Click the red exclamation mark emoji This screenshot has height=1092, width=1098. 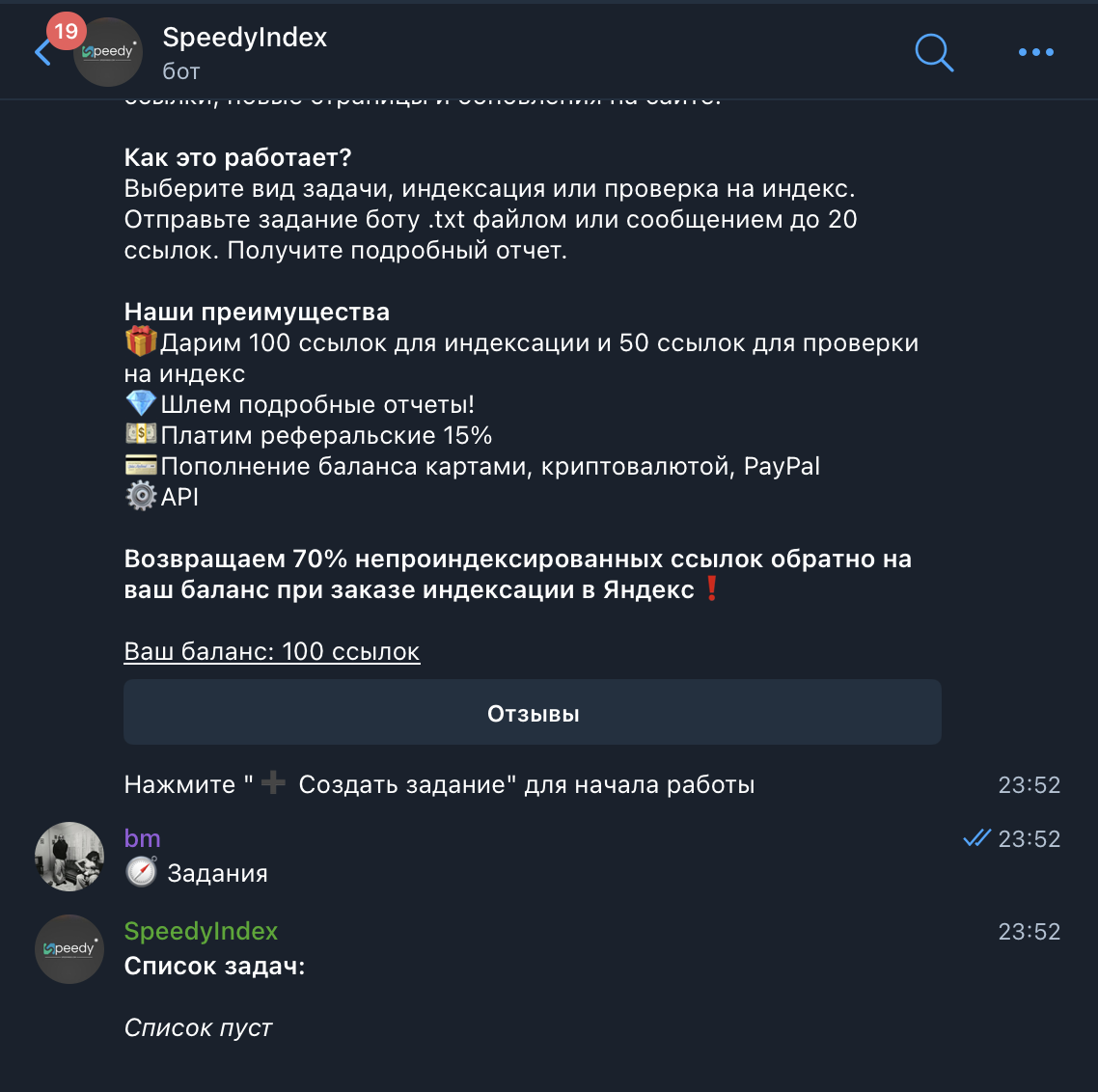coord(711,588)
